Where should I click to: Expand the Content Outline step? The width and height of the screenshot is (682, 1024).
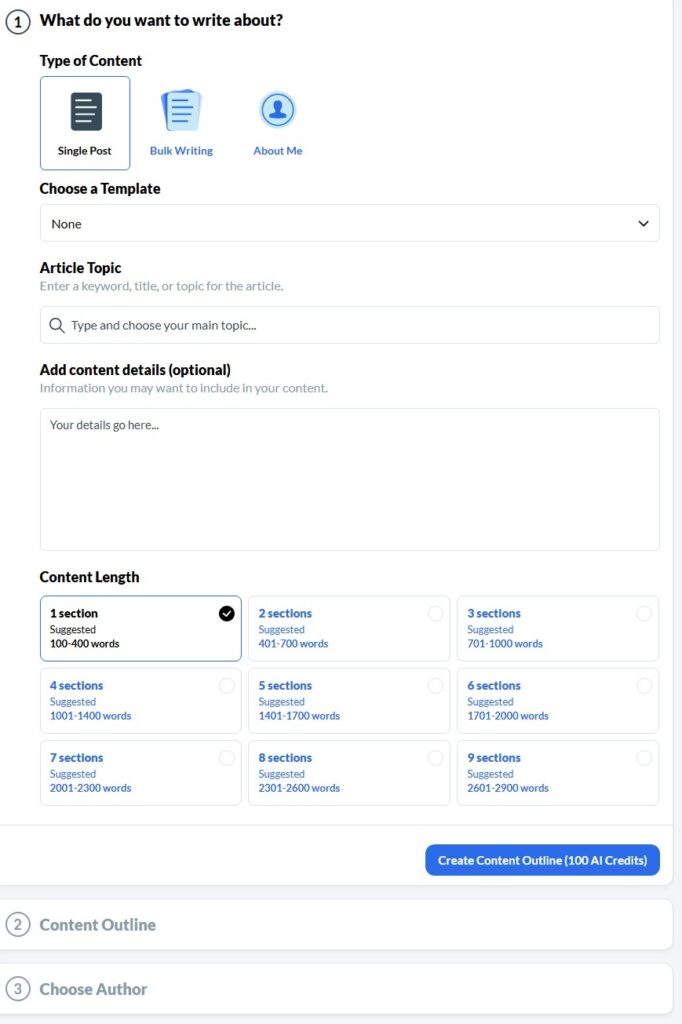97,925
